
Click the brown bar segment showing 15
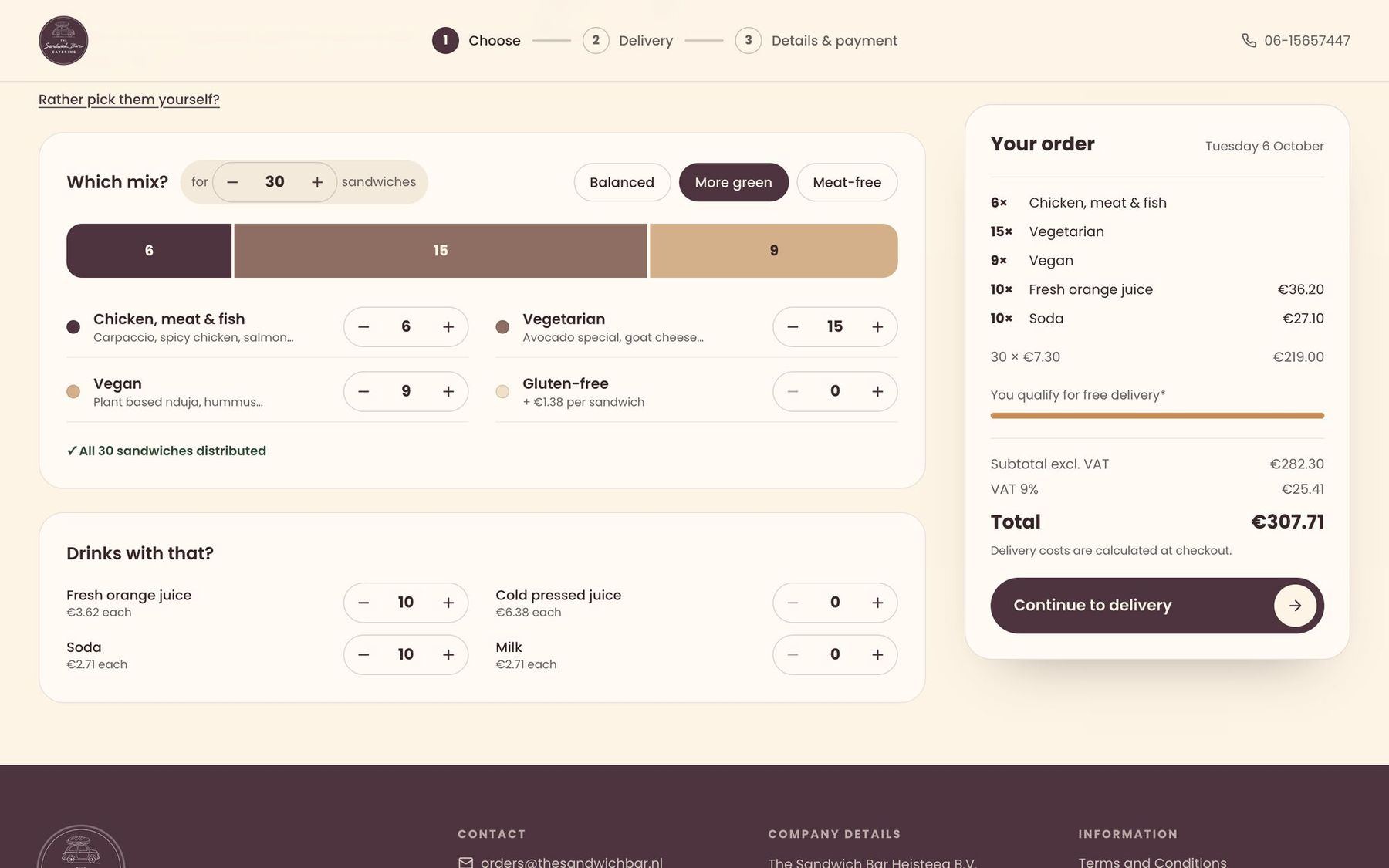441,251
